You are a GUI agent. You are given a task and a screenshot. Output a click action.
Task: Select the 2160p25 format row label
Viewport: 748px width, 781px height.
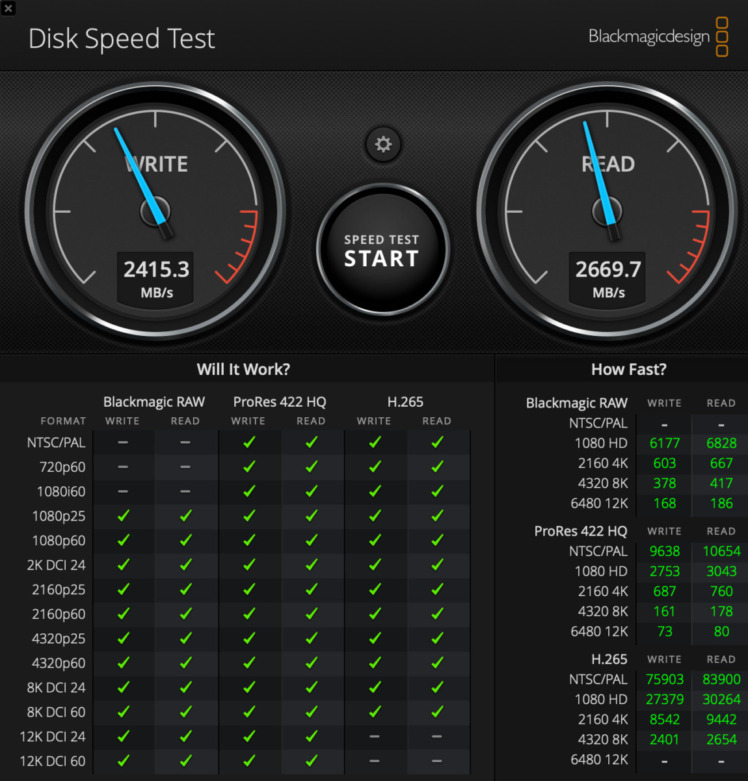coord(59,590)
